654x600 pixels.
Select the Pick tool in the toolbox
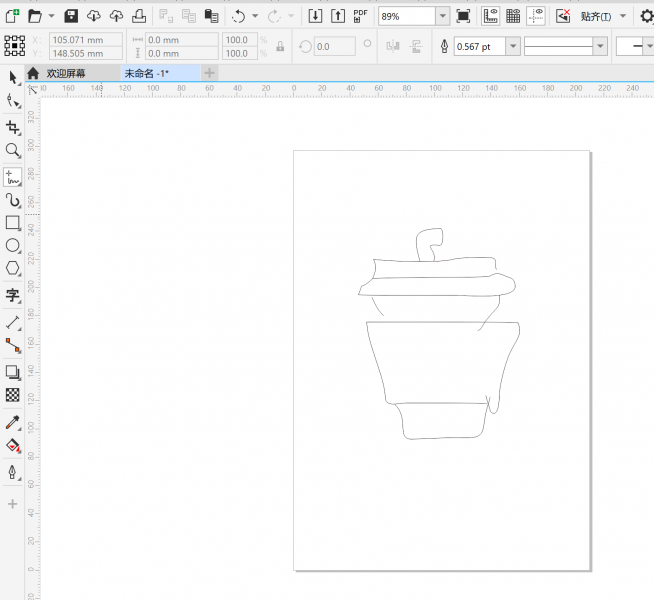pyautogui.click(x=13, y=78)
